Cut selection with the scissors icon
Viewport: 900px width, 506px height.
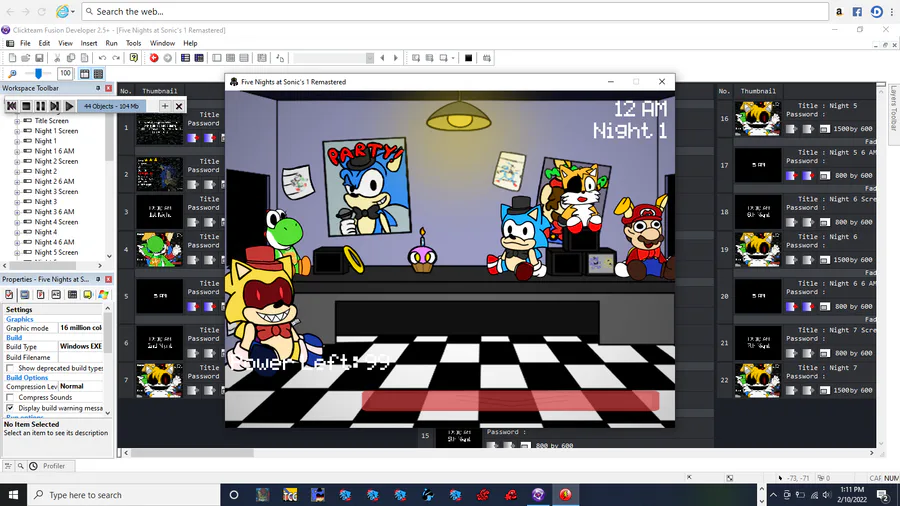[x=57, y=58]
